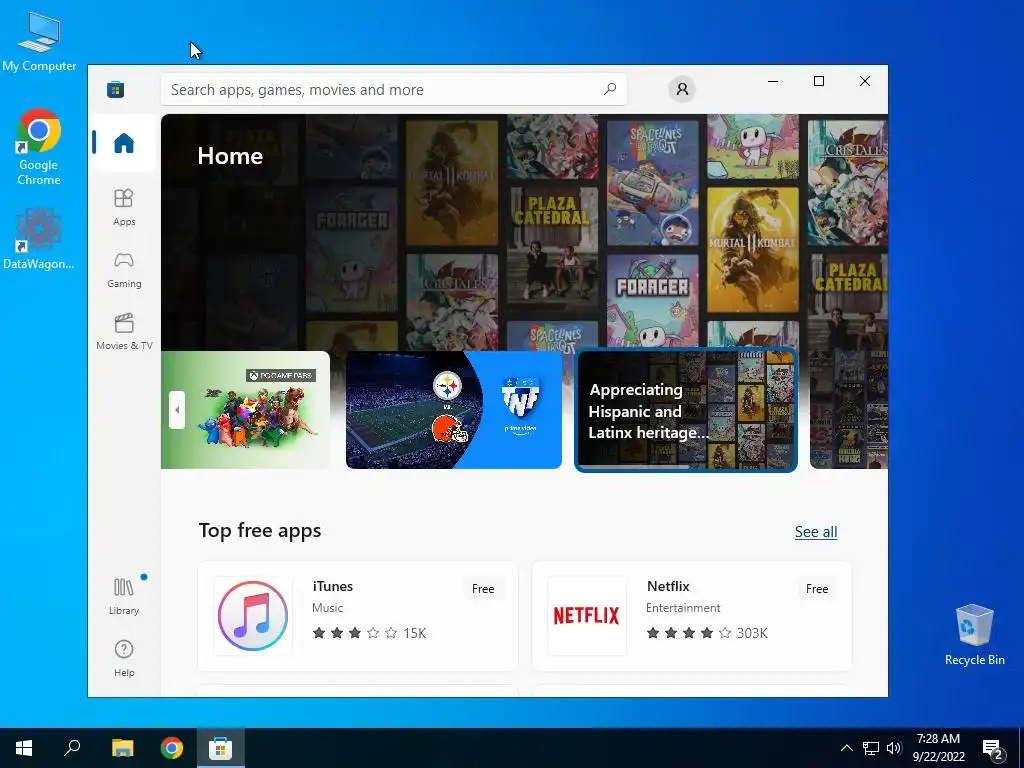Click the Microsoft Store logo icon
The image size is (1024, 768).
[116, 89]
